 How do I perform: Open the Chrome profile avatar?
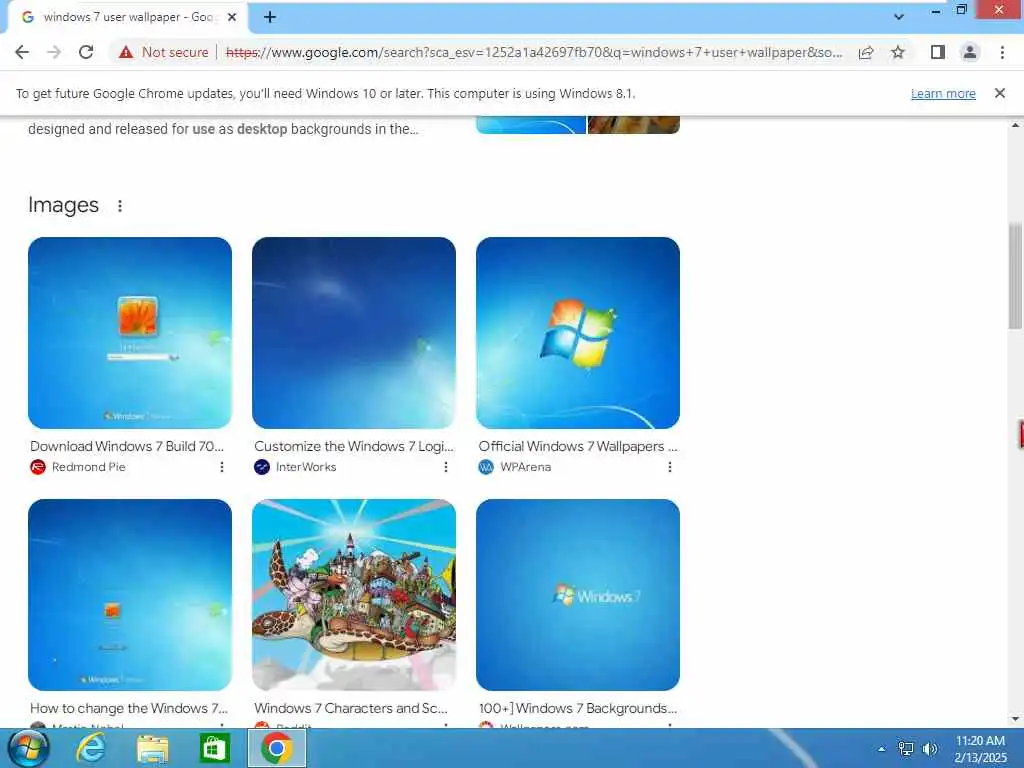[x=970, y=52]
